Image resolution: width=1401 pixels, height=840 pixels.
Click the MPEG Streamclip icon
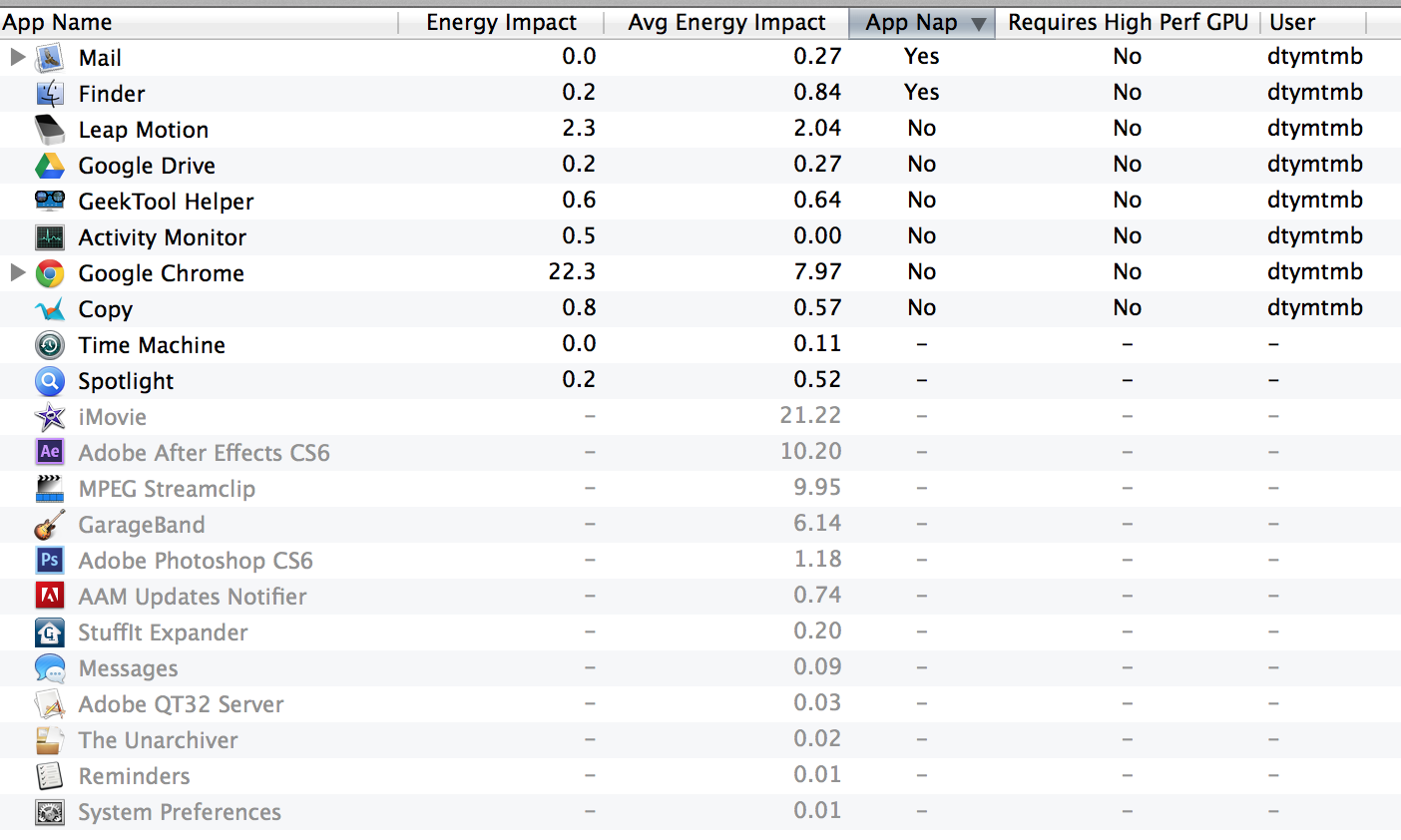pos(50,489)
